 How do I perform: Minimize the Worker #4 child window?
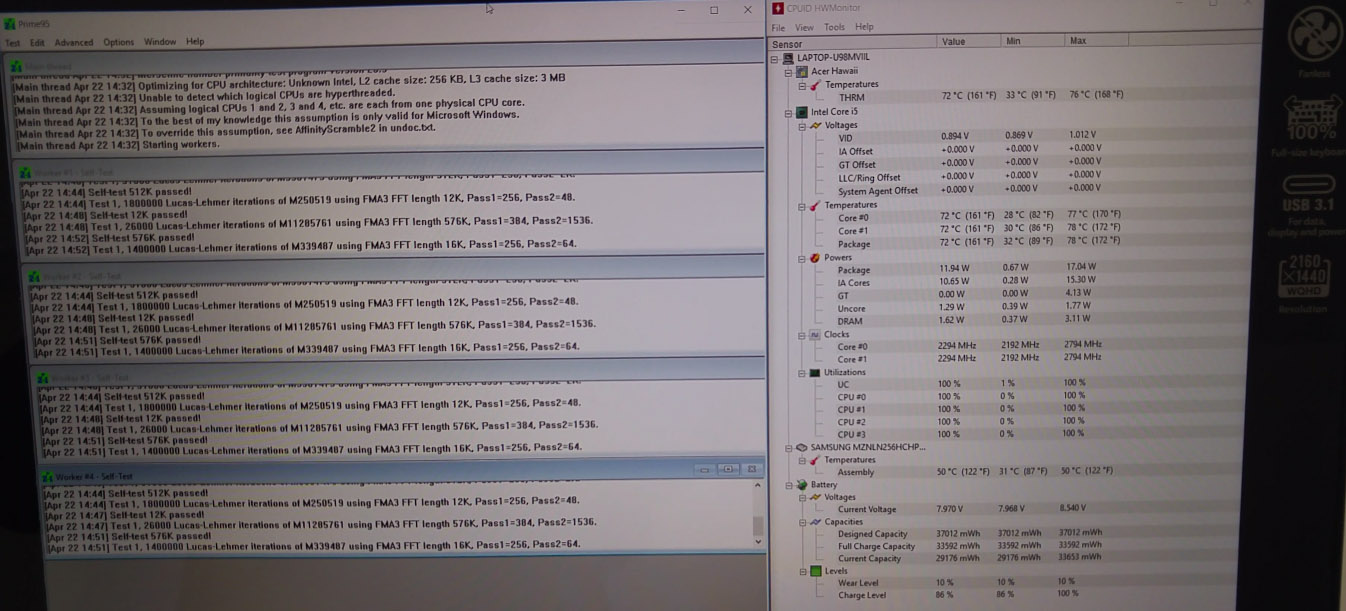click(707, 469)
